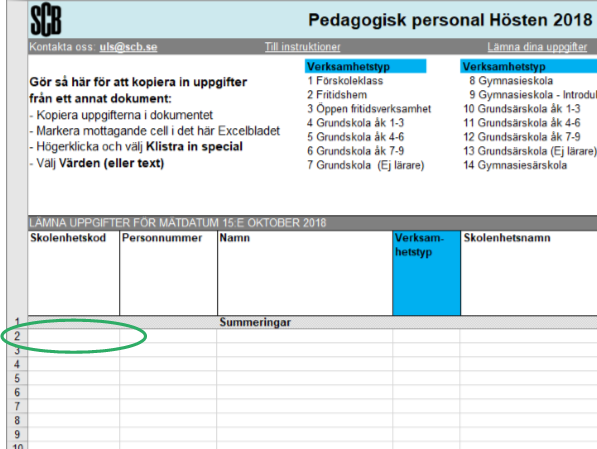Select '12 Grundsärskola åk 7-9' entry
Screen dimensions: 597x449
click(522, 137)
